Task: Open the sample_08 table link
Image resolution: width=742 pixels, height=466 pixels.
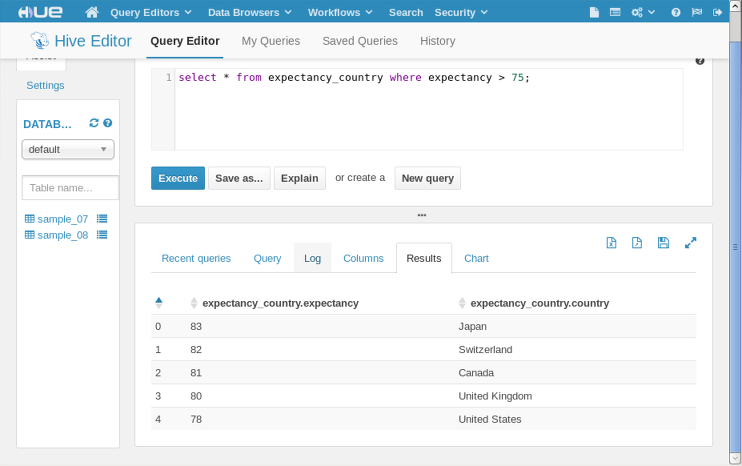Action: 62,235
